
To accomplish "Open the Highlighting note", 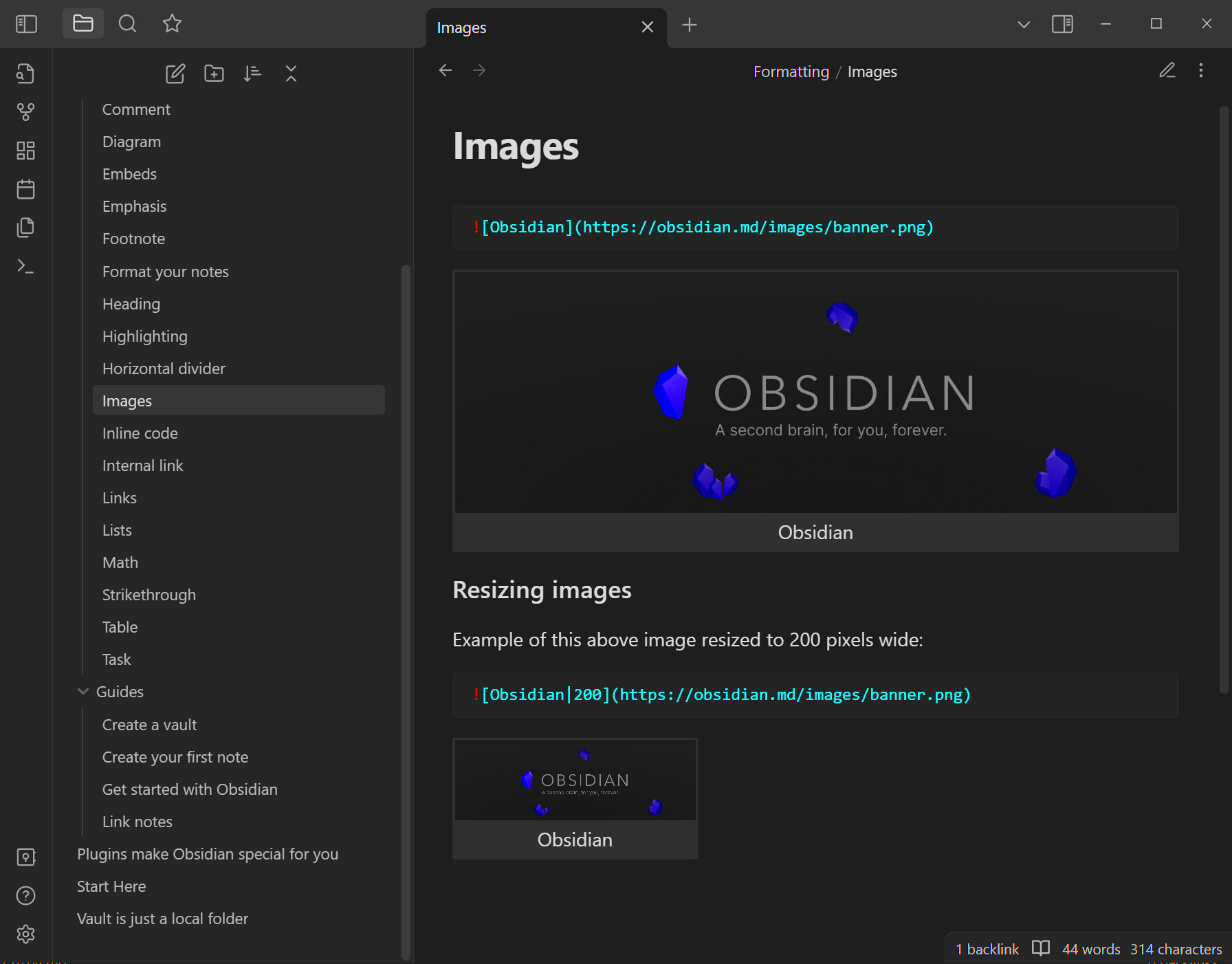I will (239, 336).
